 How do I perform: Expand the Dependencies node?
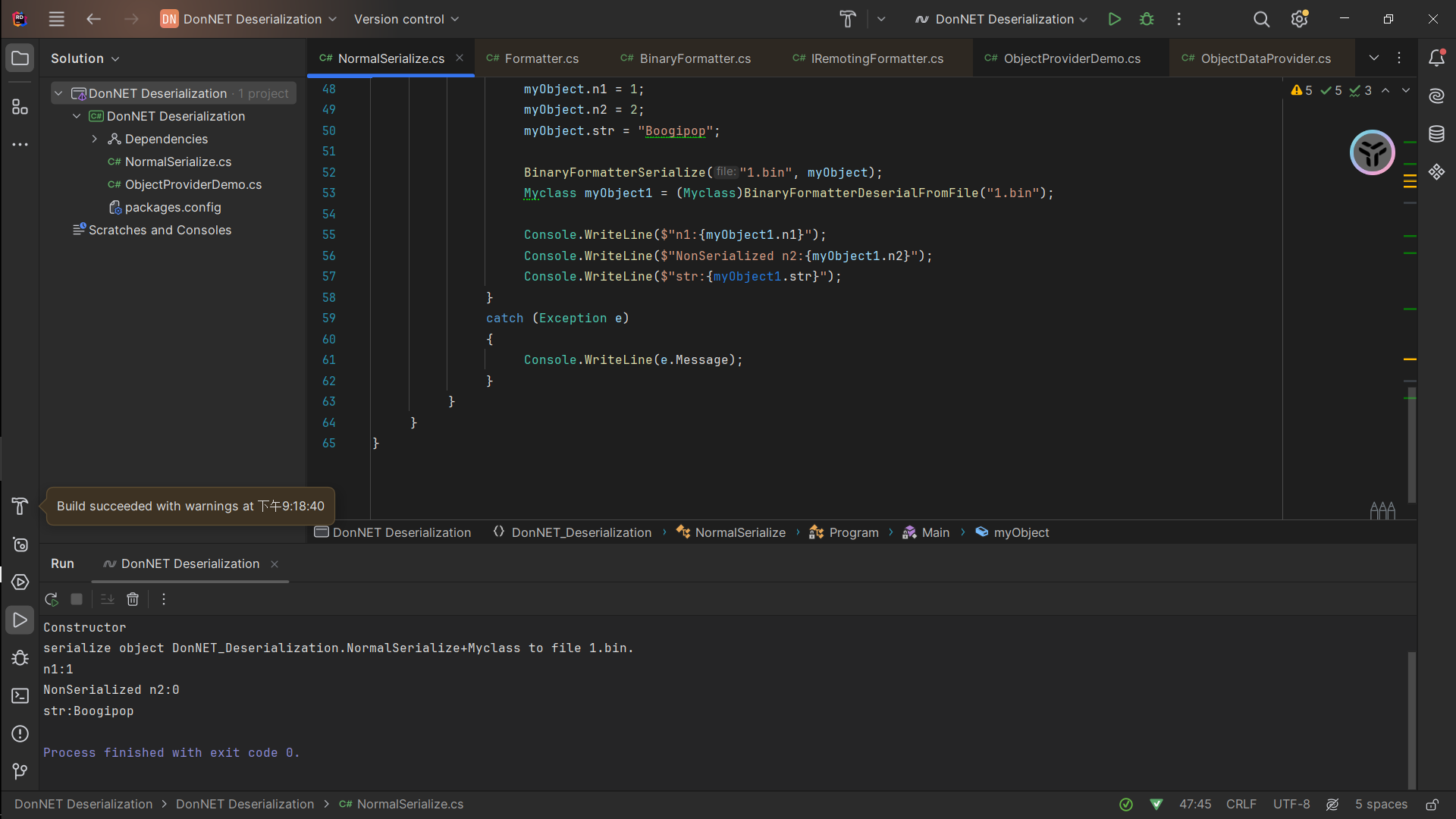pyautogui.click(x=95, y=139)
